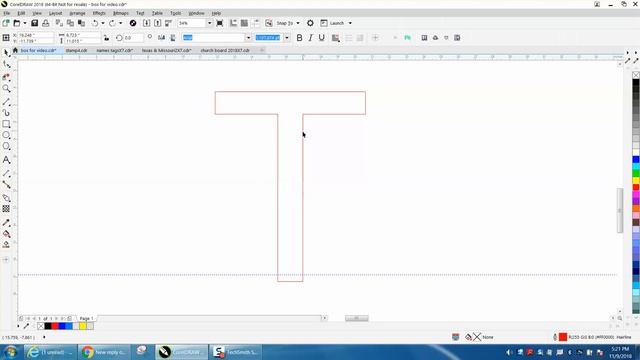Select the Drop Shadow effects tool
The width and height of the screenshot is (640, 360).
coord(7,198)
